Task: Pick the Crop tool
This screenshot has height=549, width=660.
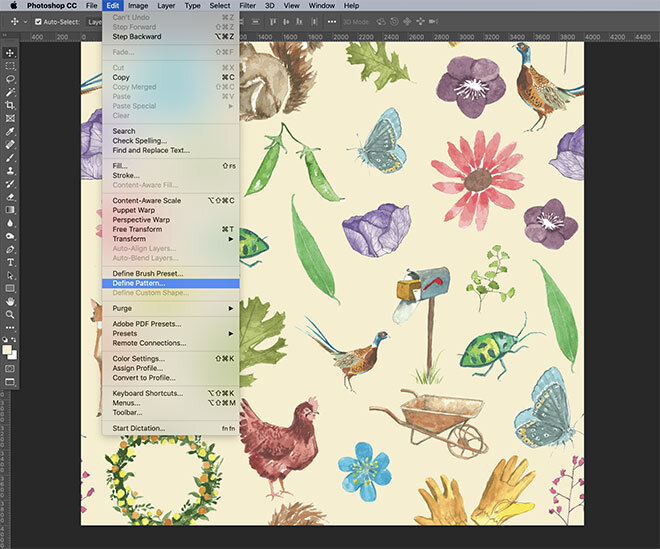Action: [10, 105]
